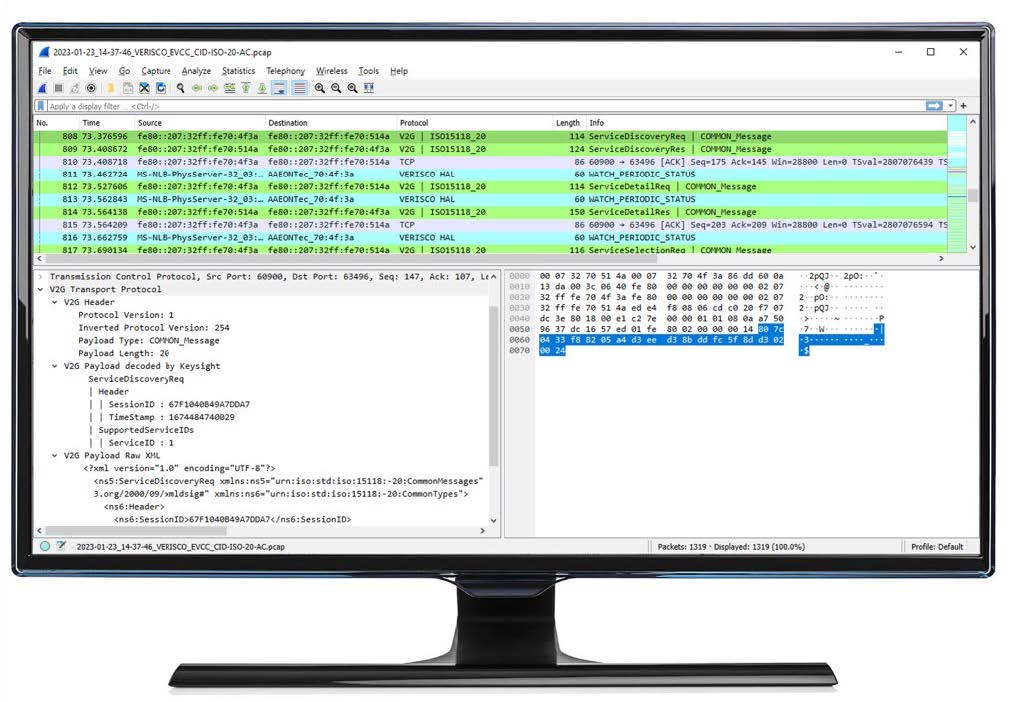
Task: Toggle packet colorization button
Action: click(x=299, y=88)
